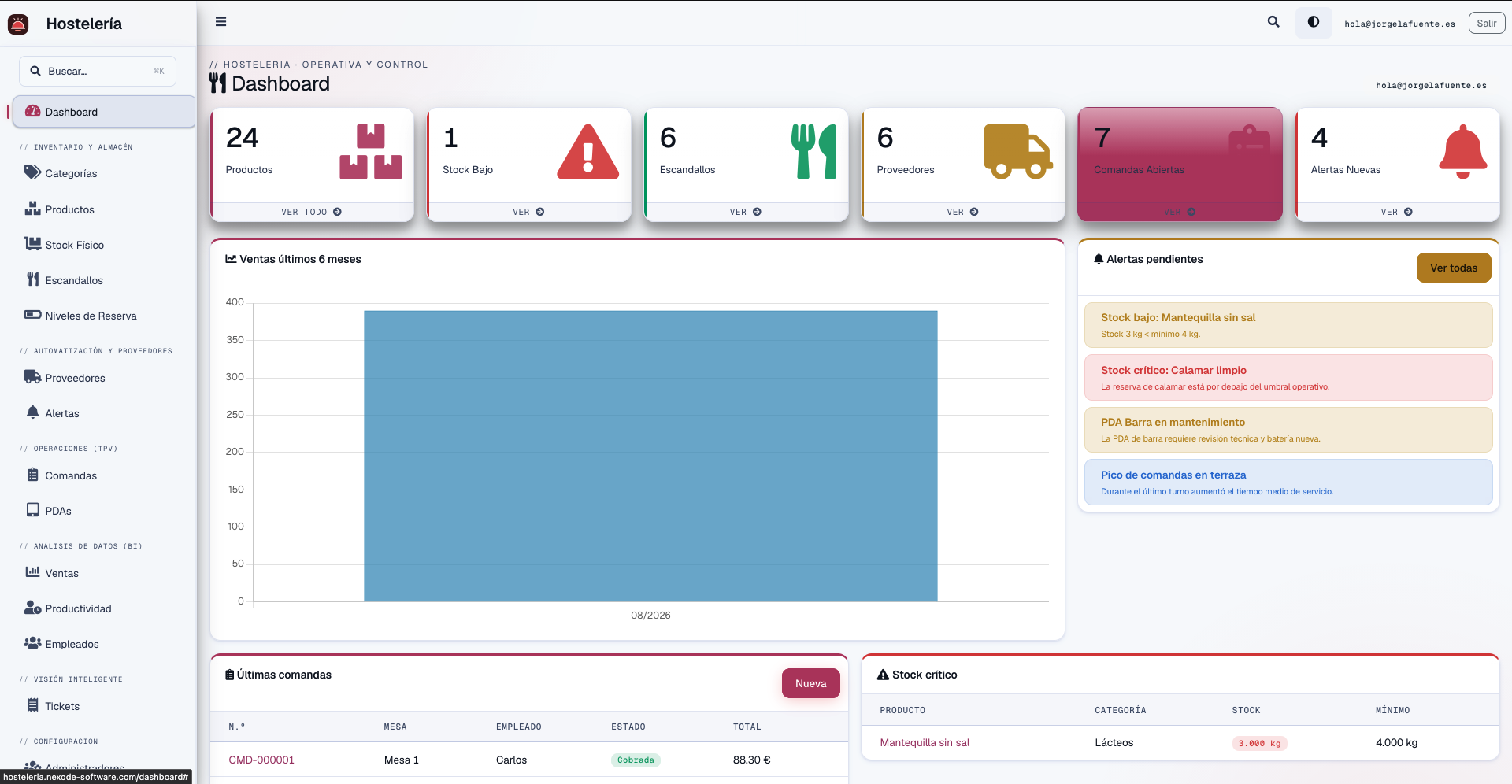
Task: Open the Stock bajo: Mantequilla sin sal alert
Action: [x=1288, y=325]
